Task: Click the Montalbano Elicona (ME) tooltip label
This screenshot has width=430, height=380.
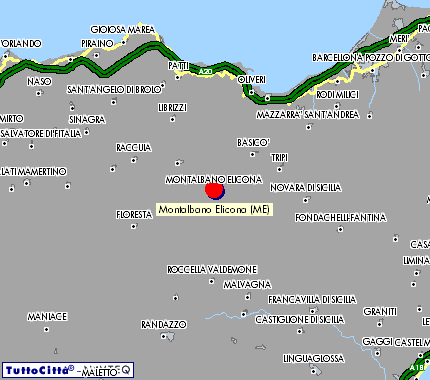Action: point(214,209)
